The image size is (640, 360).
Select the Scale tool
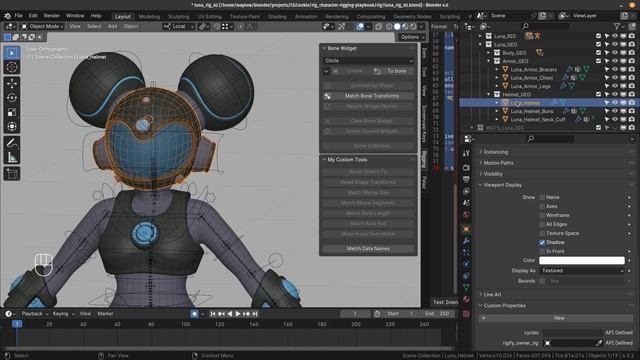click(12, 112)
